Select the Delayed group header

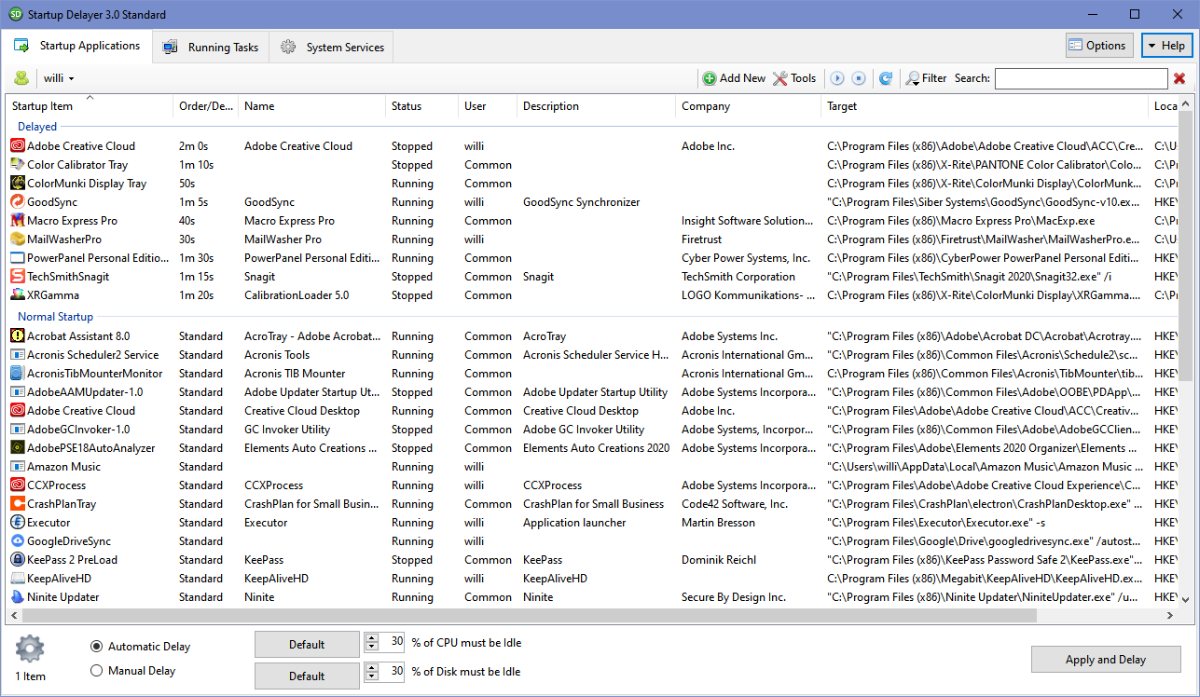pyautogui.click(x=37, y=127)
